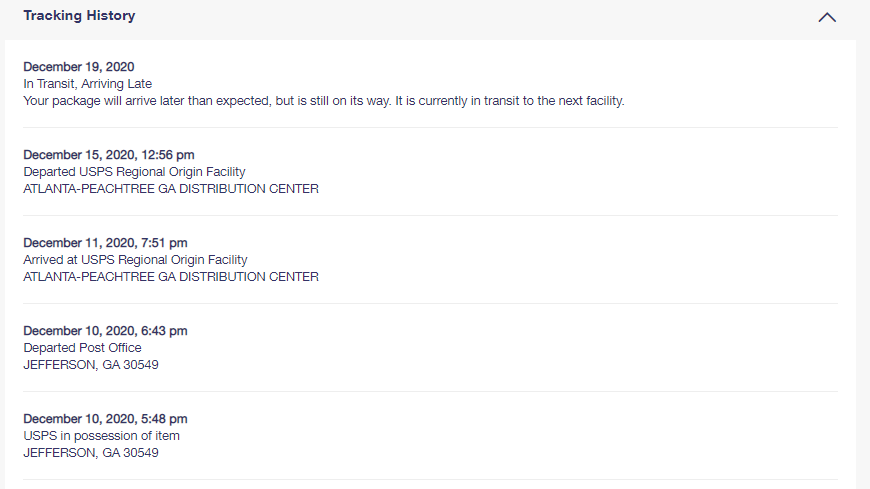Select the December 10, 2020, 5:48 pm timestamp
The width and height of the screenshot is (870, 489).
(105, 419)
